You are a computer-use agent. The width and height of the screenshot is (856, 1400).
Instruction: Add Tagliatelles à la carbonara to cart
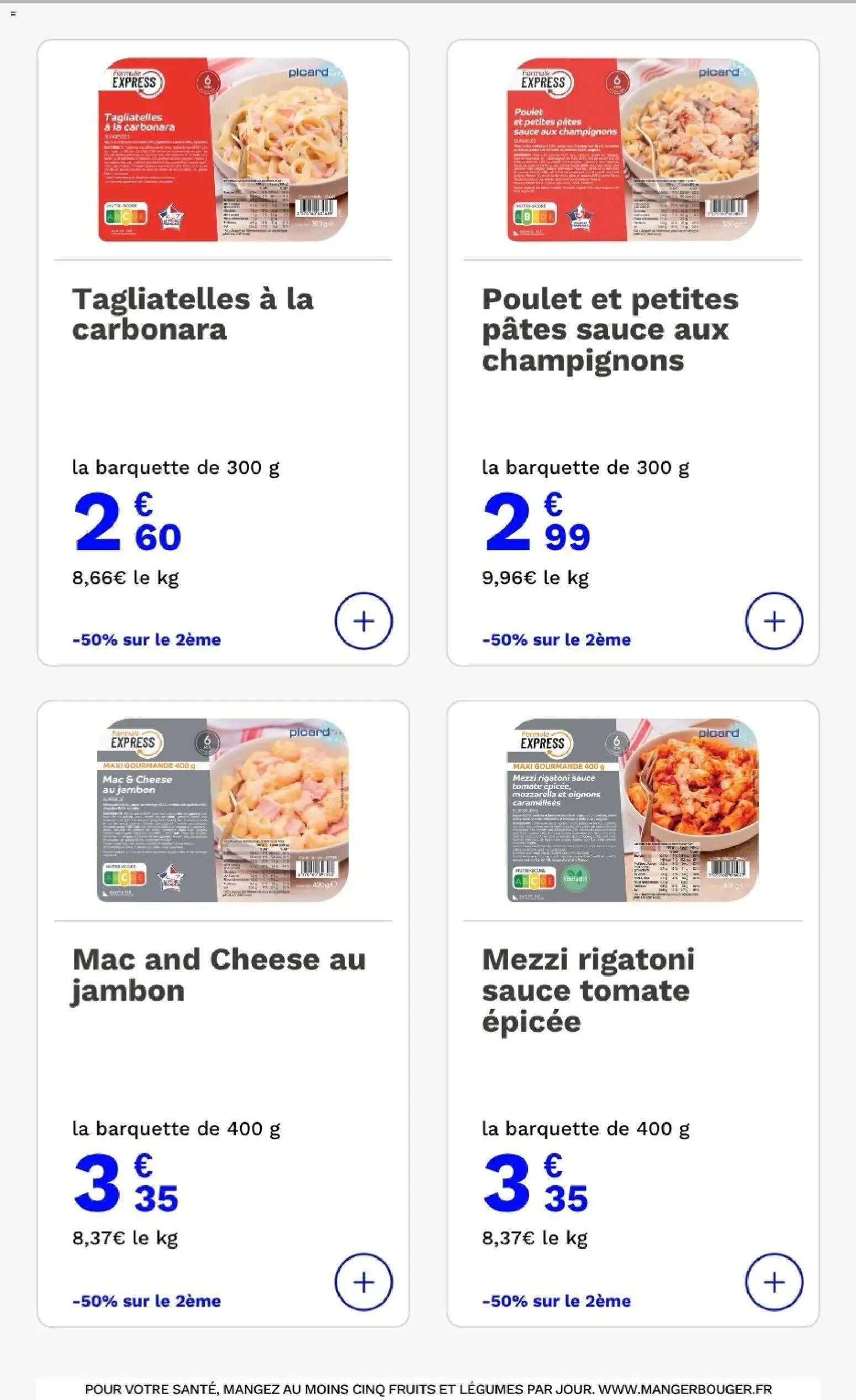(x=363, y=621)
